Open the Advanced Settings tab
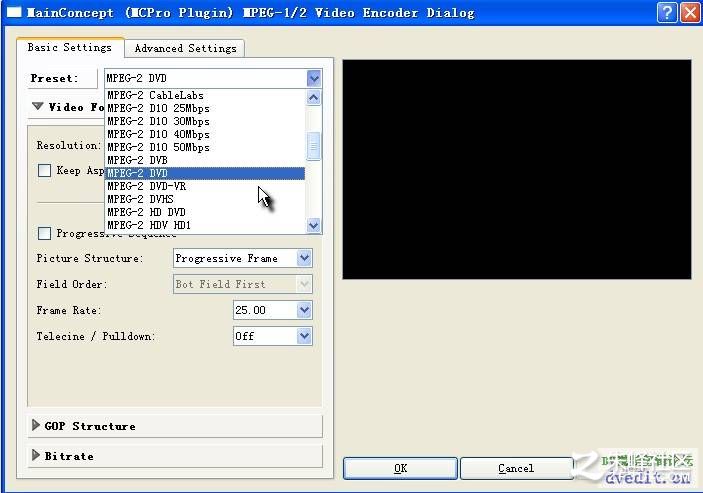Viewport: 703px width, 493px height. tap(185, 48)
